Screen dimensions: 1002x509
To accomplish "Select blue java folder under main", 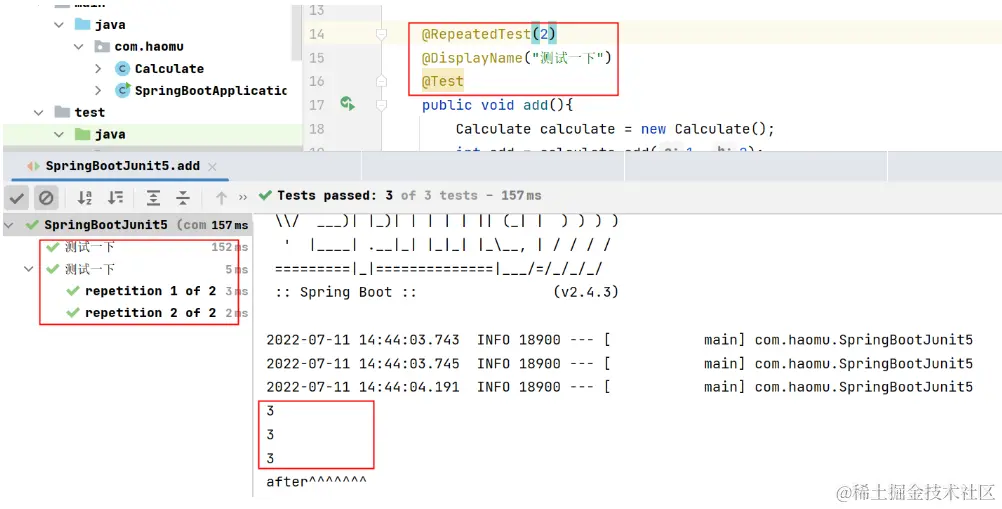I will [110, 25].
